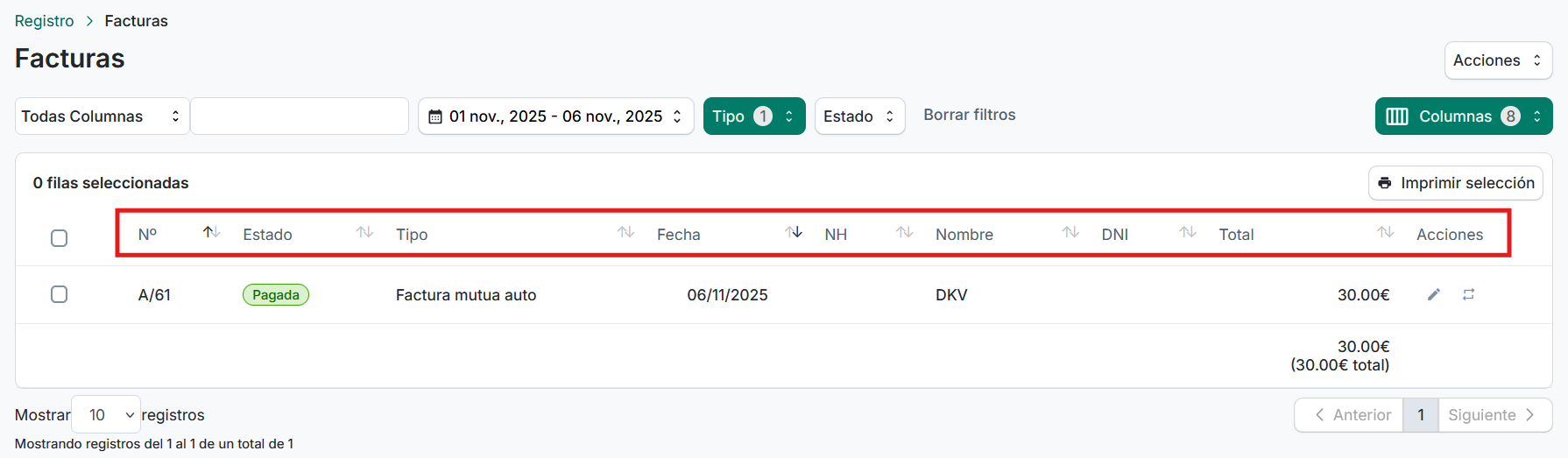Expand the Tipo filter dropdown
Image resolution: width=1568 pixels, height=458 pixels.
[753, 116]
